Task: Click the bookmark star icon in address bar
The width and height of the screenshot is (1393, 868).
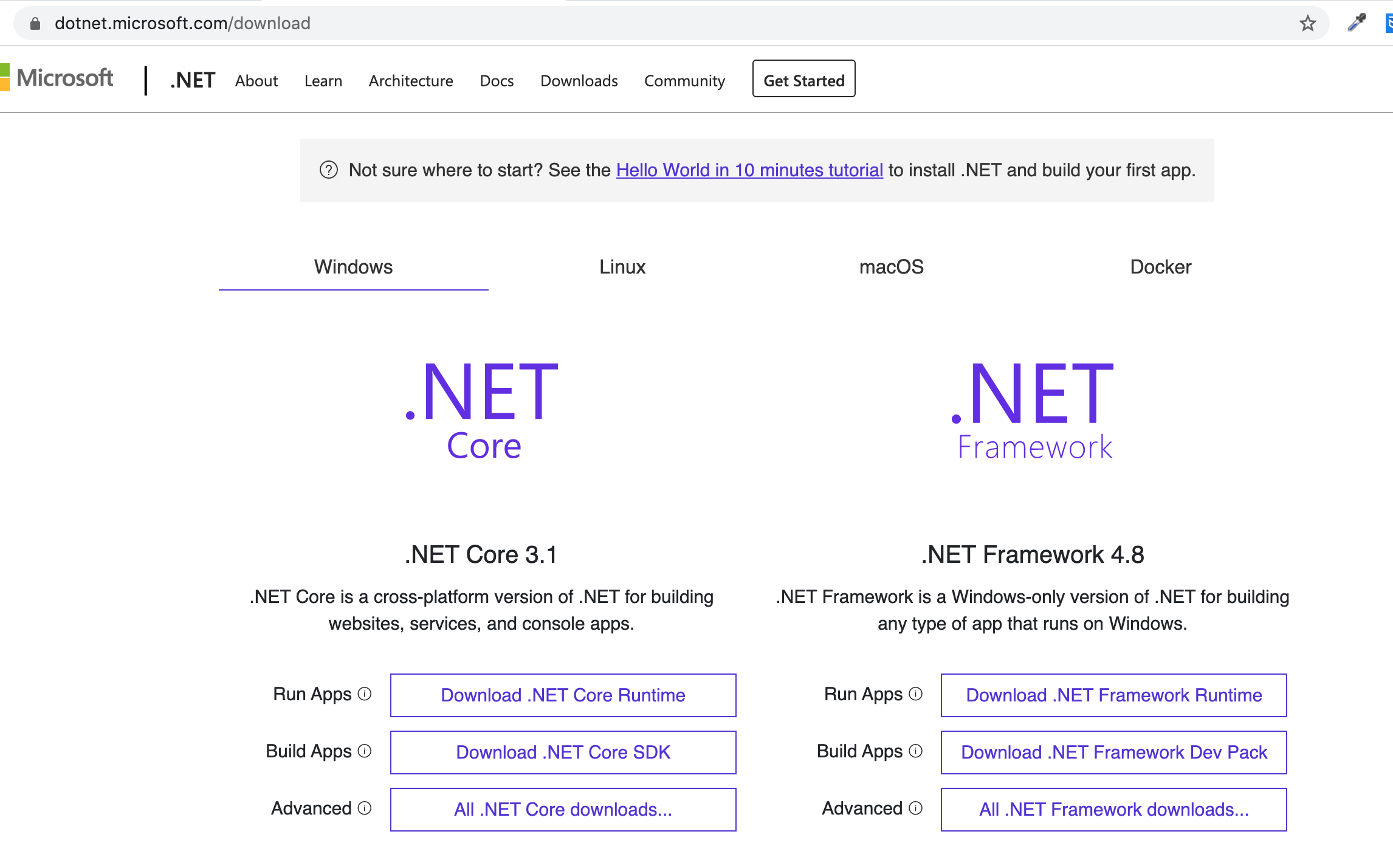Action: 1307,24
